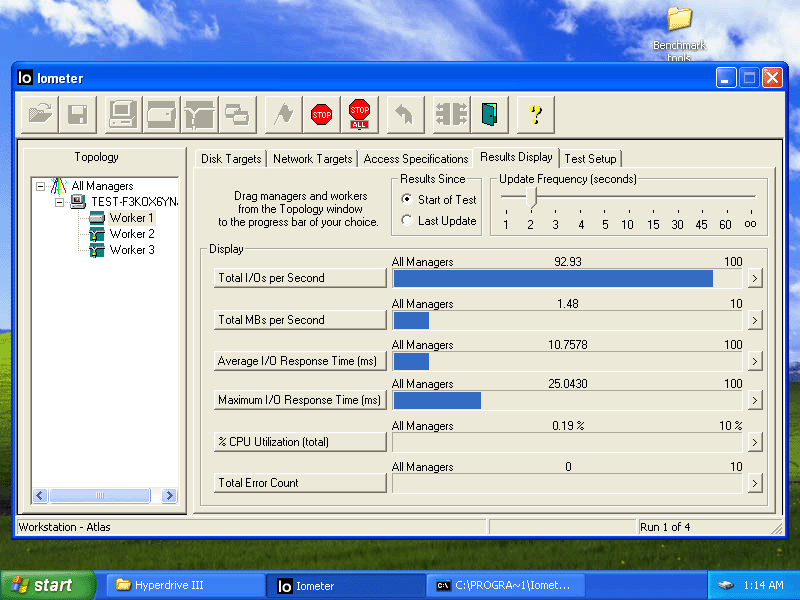Expand arrow beside Total Error Count bar

[x=755, y=483]
